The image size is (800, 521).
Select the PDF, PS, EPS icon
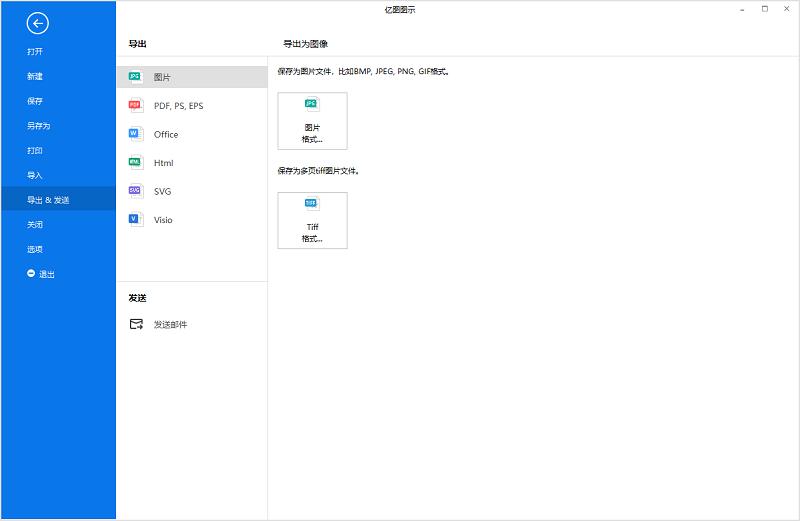click(135, 105)
